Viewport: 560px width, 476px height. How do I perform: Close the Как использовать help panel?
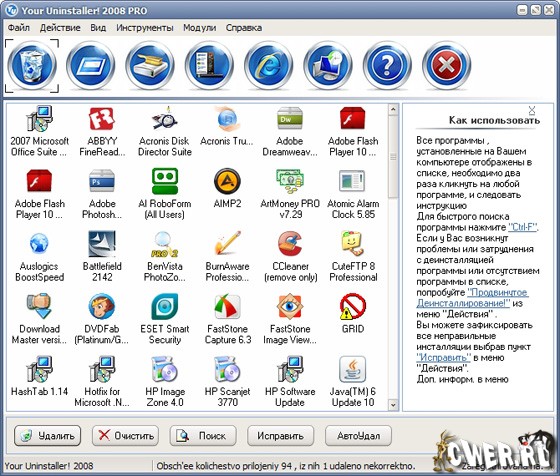[x=532, y=110]
